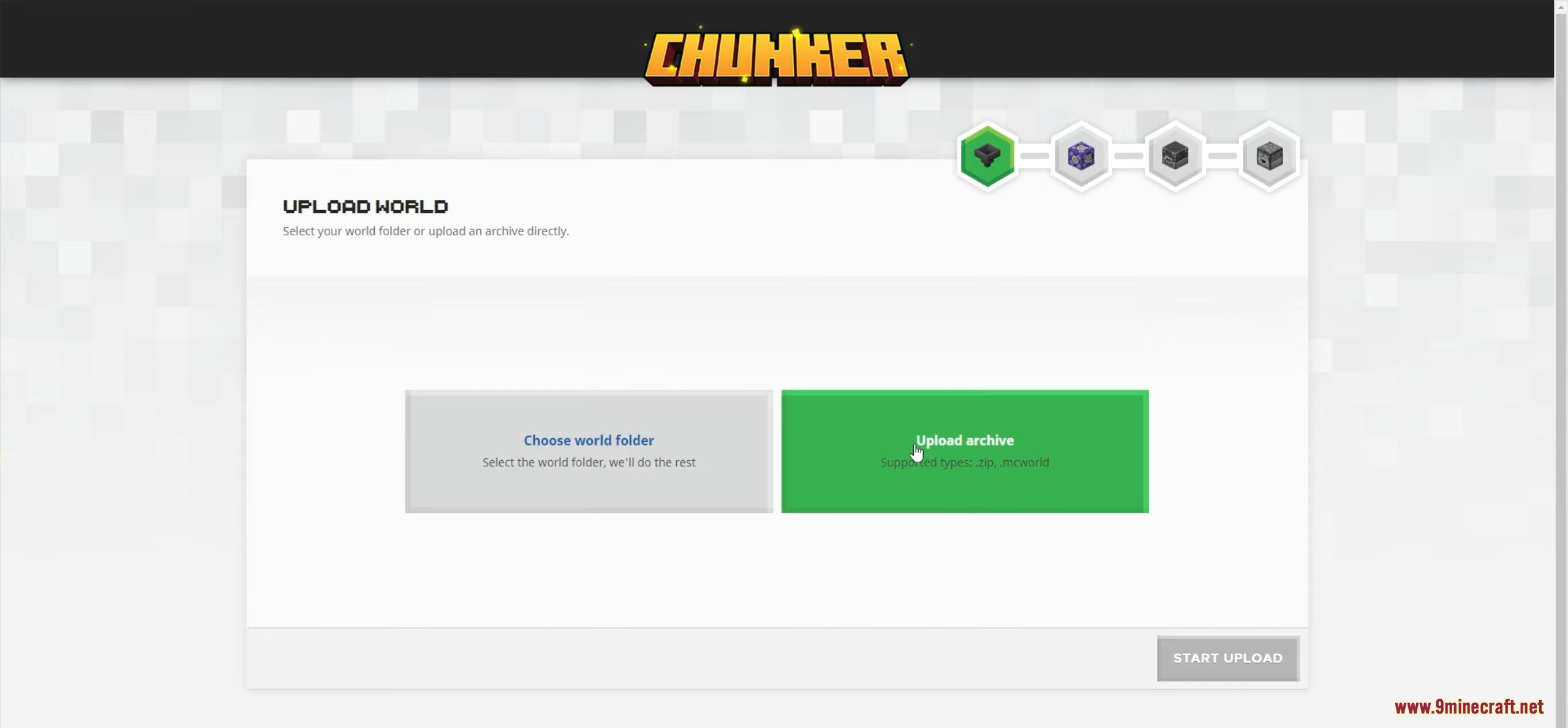Click the green hopper step icon

click(x=987, y=156)
